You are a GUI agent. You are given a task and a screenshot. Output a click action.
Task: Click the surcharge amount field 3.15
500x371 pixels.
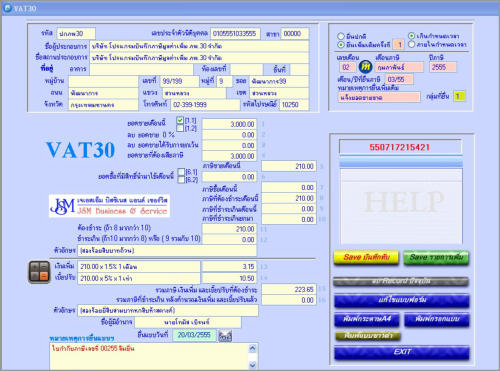tap(229, 267)
